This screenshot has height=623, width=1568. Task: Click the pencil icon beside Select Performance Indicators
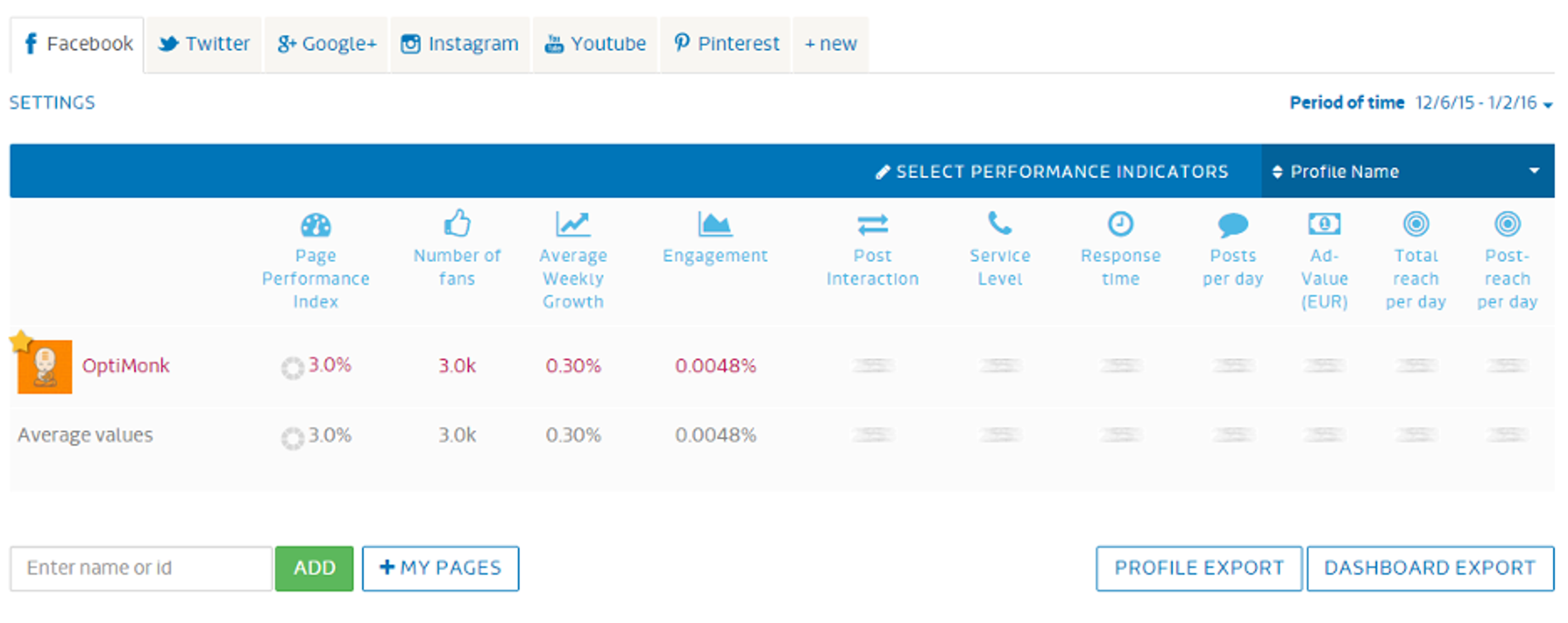coord(882,172)
